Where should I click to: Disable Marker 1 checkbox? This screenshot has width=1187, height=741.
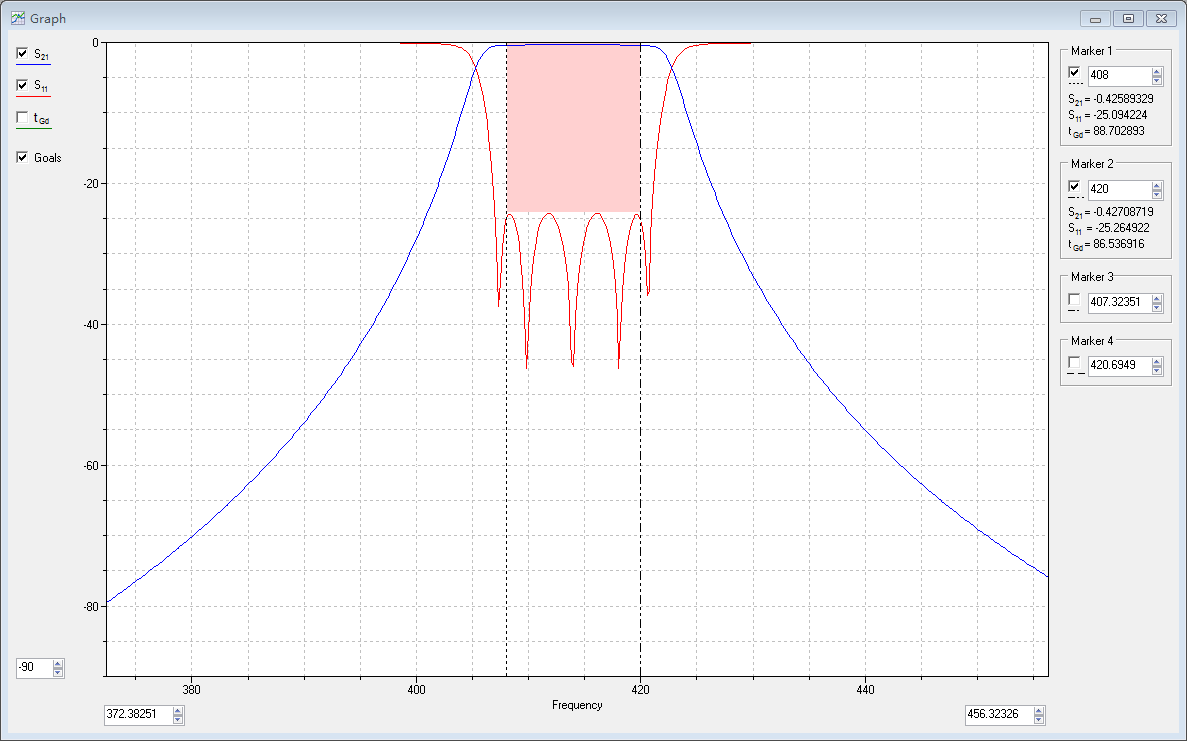pos(1074,73)
